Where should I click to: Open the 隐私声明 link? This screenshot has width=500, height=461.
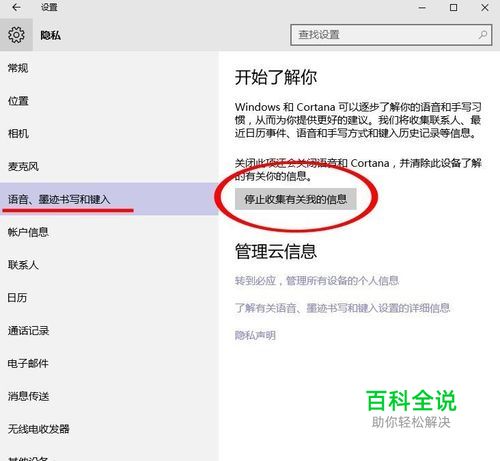point(255,335)
